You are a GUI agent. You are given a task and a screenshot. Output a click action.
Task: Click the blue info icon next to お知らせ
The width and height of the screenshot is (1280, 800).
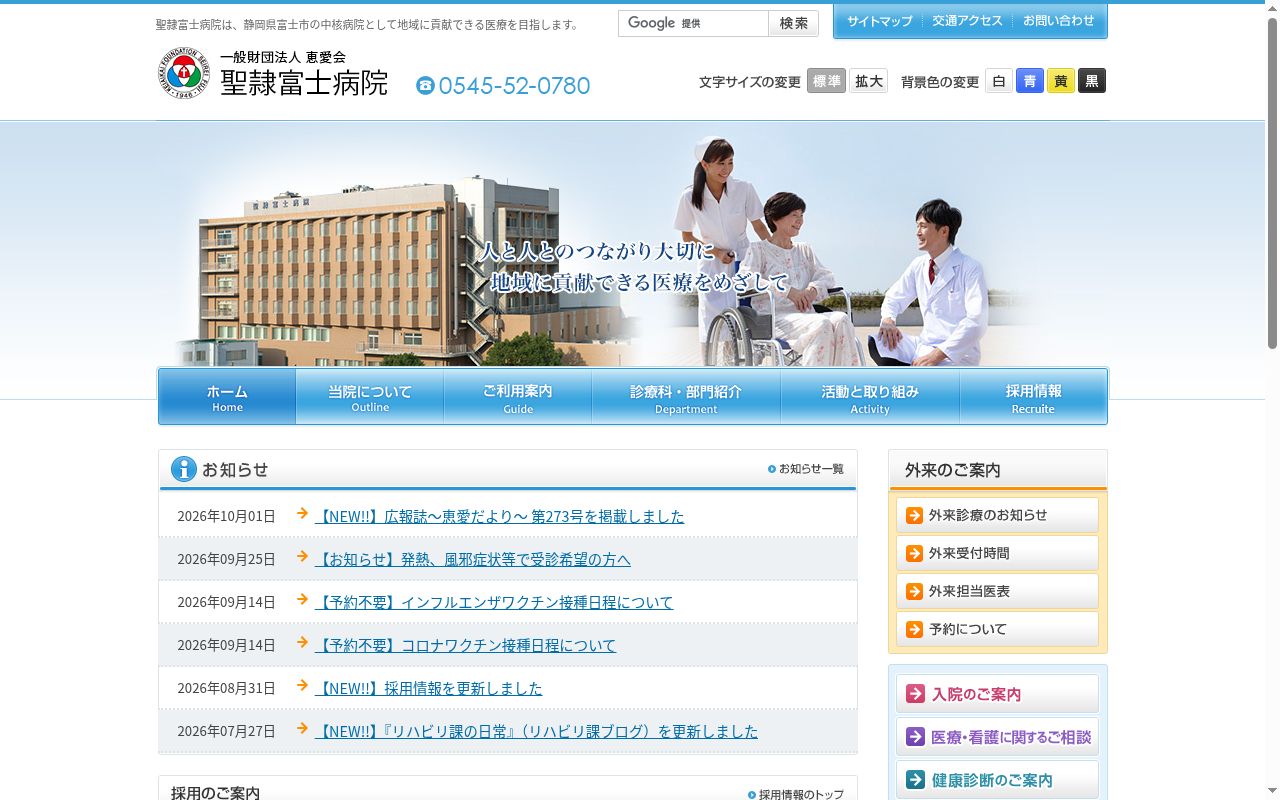point(184,469)
